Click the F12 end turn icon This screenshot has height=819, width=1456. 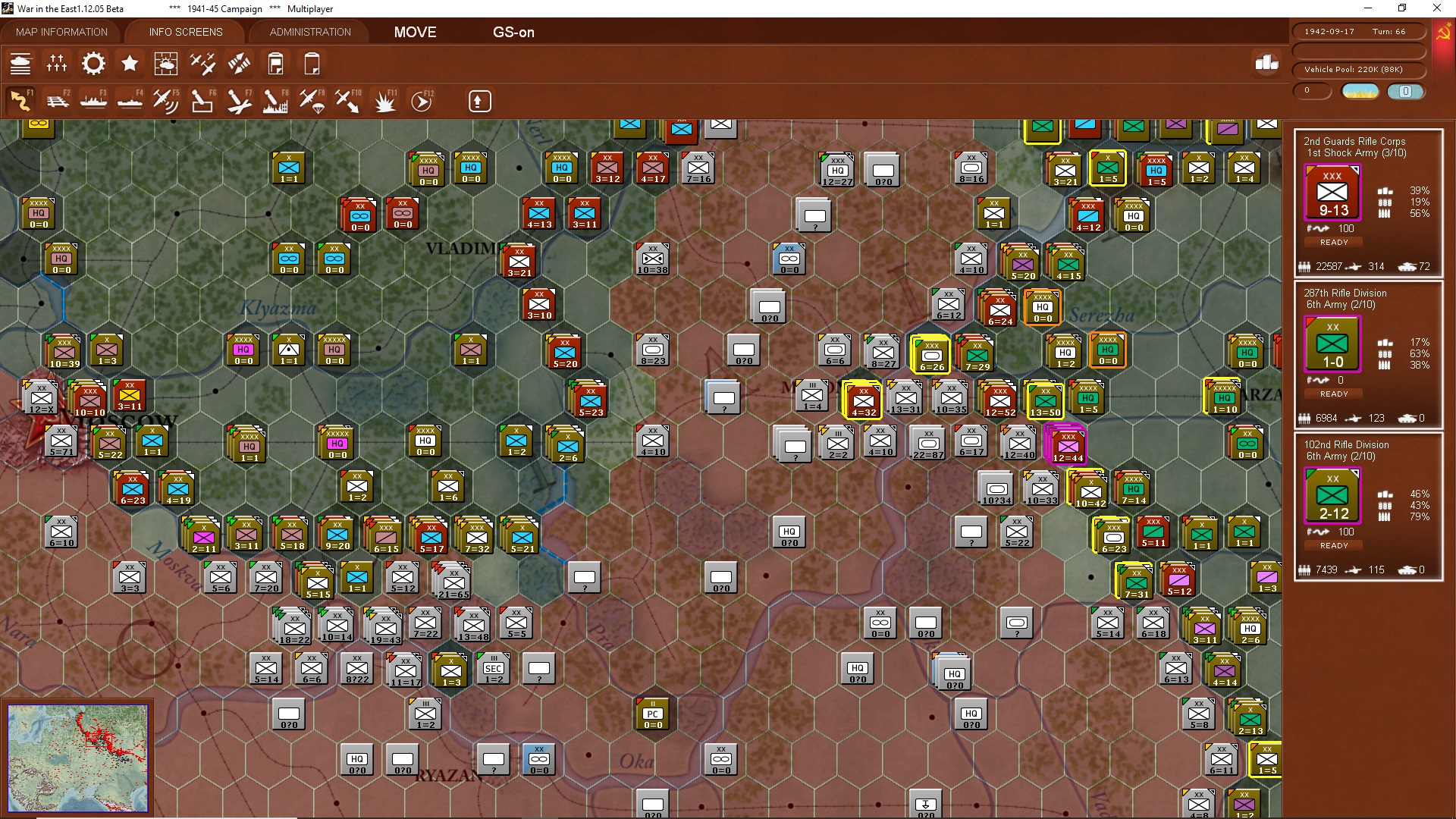[x=422, y=101]
